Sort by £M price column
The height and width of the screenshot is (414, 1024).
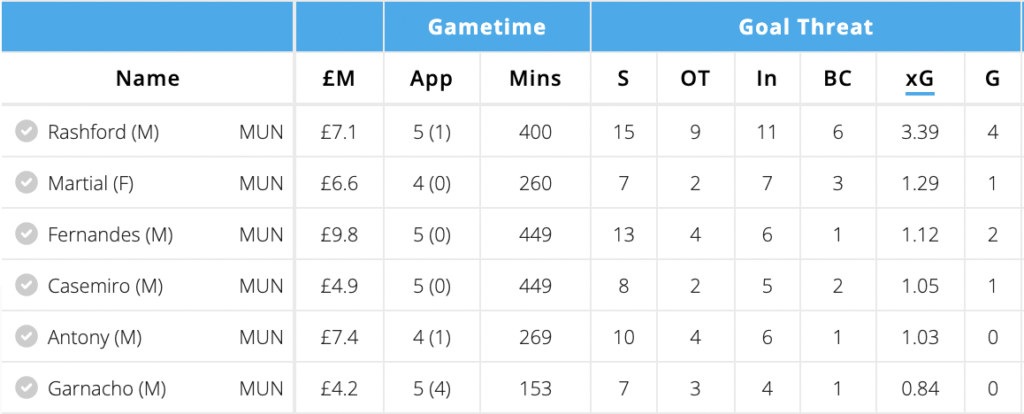[339, 78]
